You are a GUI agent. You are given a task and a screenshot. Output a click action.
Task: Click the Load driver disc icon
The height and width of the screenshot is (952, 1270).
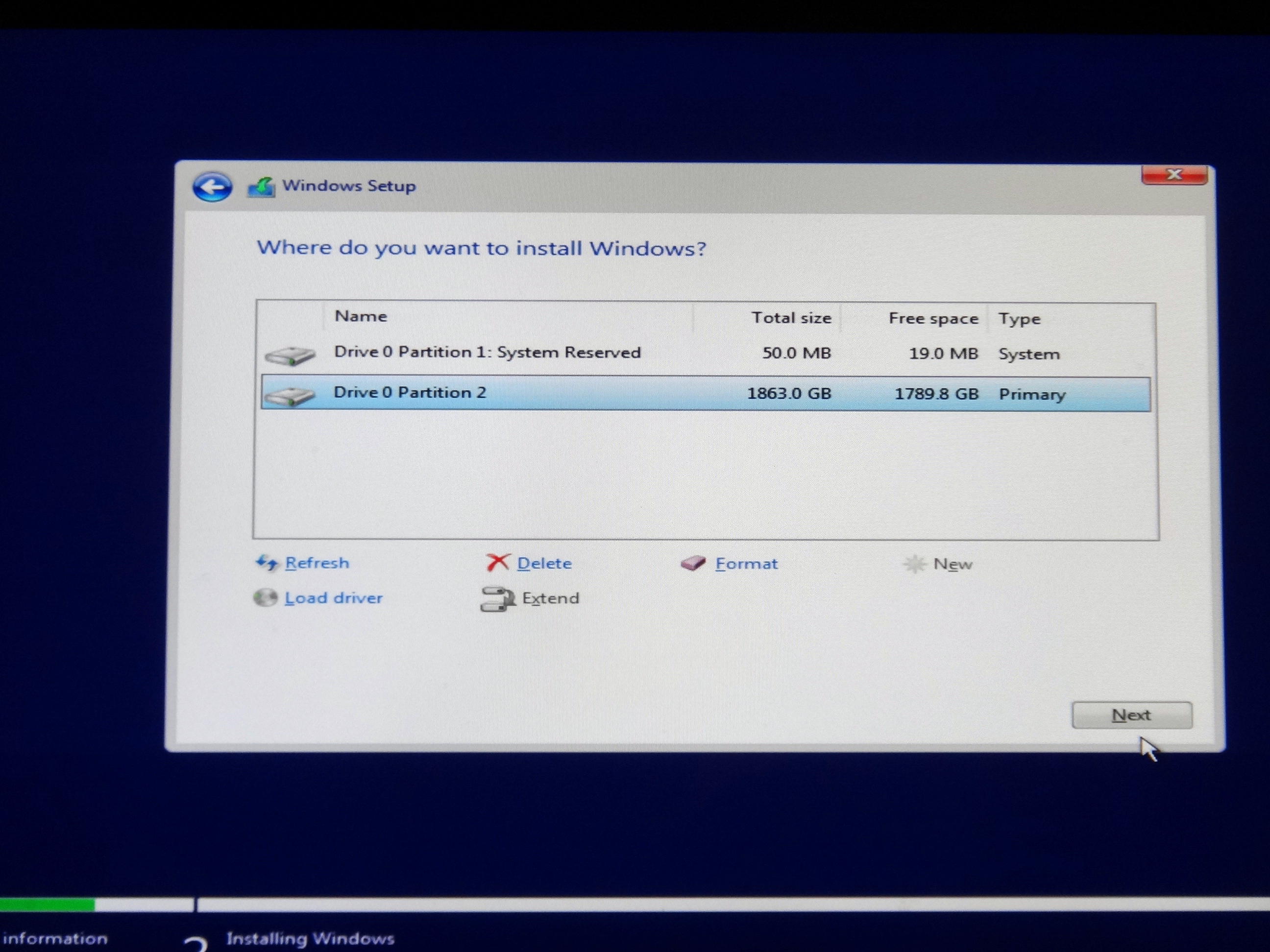265,597
